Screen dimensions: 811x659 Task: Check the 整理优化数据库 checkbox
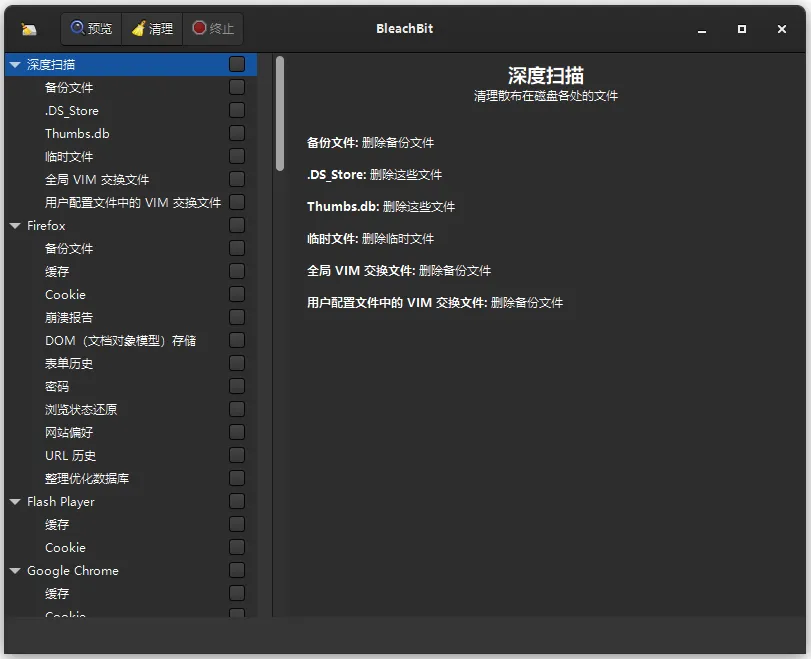click(237, 478)
